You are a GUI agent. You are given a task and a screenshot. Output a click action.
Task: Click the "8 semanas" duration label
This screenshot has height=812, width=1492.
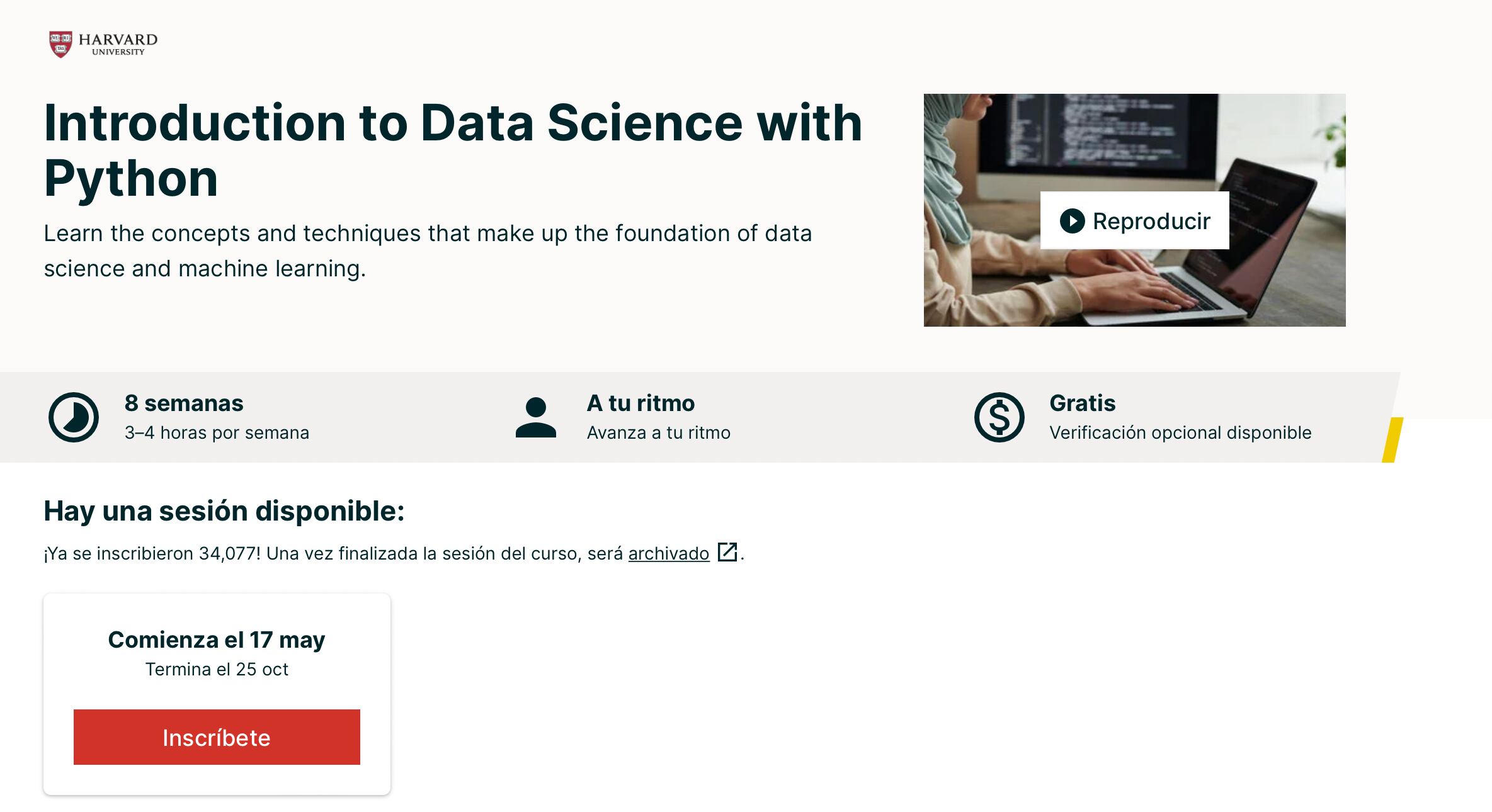[184, 403]
